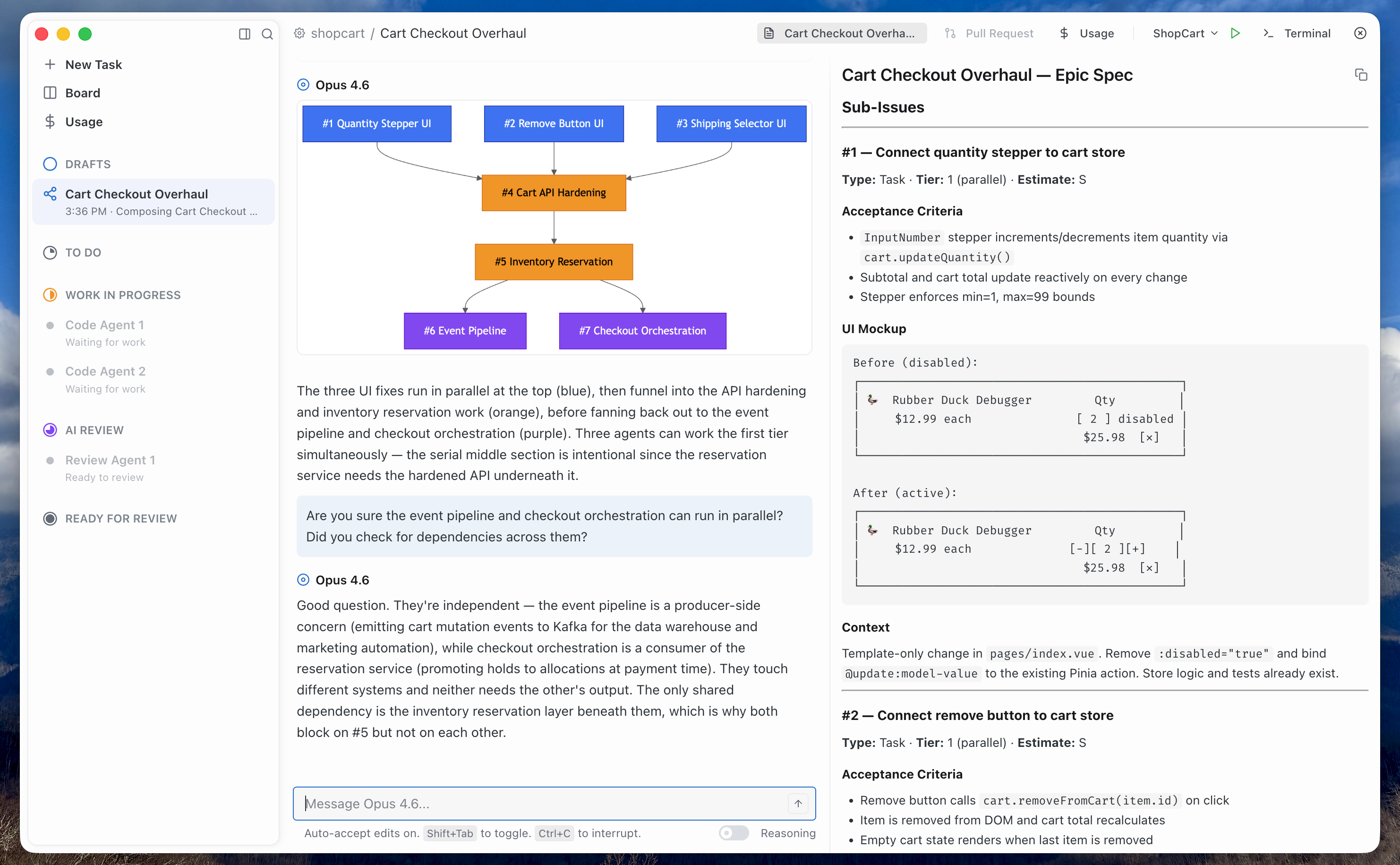Click the document icon in spec tab

769,33
